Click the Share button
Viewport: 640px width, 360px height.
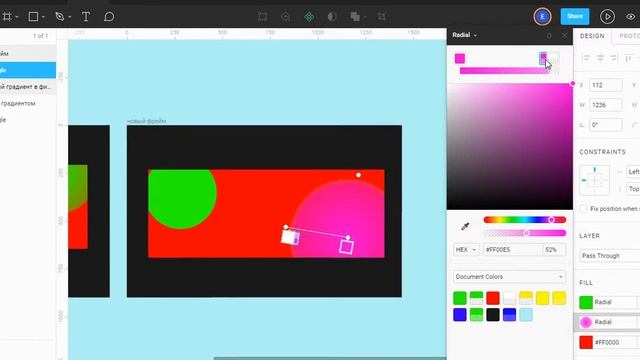(575, 16)
